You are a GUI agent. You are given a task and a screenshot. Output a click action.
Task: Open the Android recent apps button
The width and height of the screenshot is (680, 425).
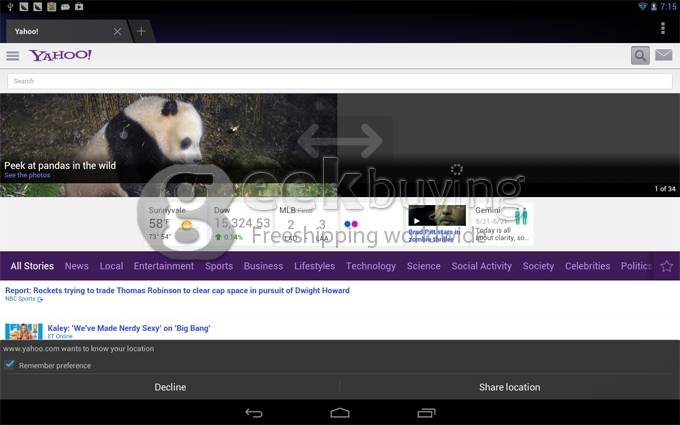point(427,413)
